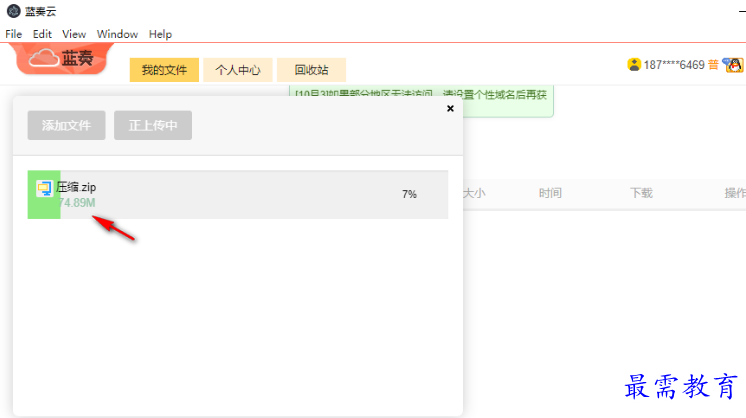Click the account name 187****6469

[x=674, y=65]
